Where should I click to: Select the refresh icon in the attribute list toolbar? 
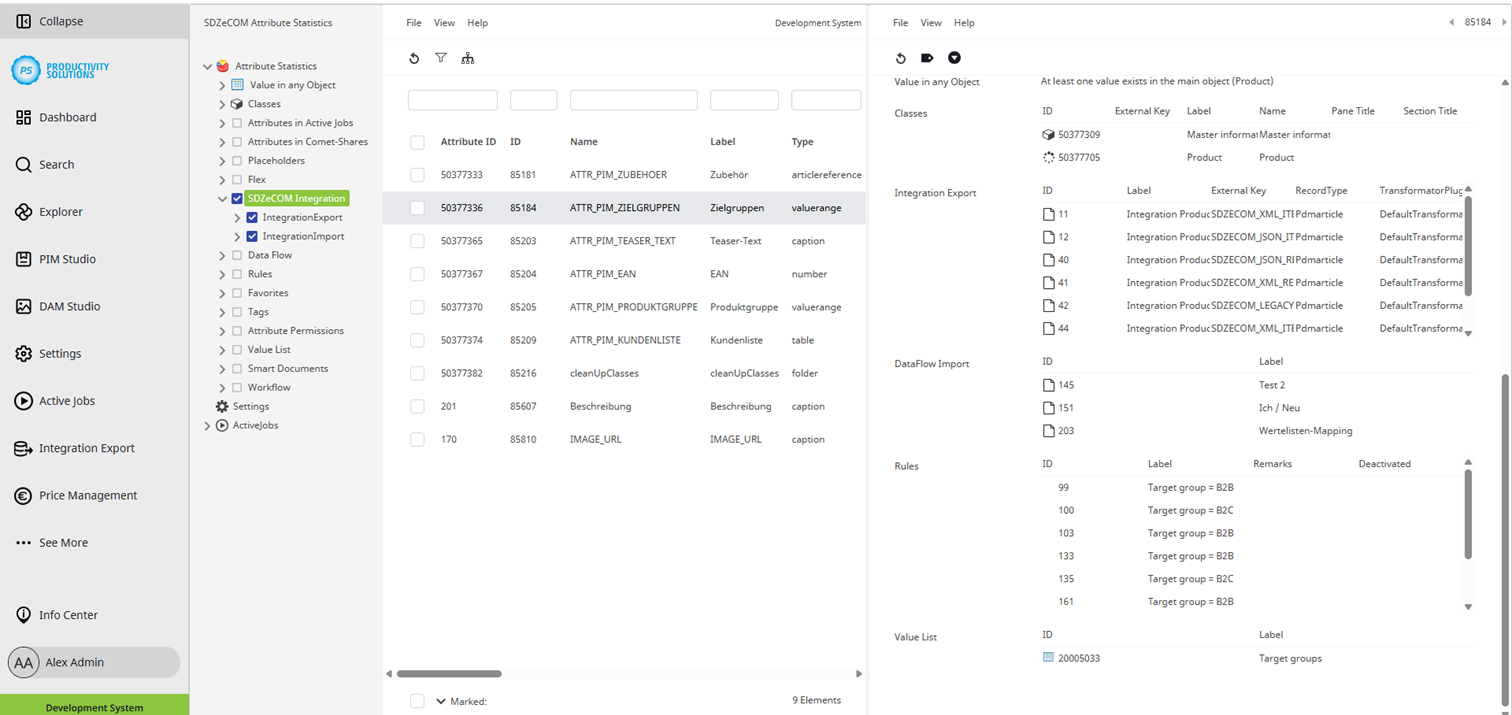tap(414, 58)
